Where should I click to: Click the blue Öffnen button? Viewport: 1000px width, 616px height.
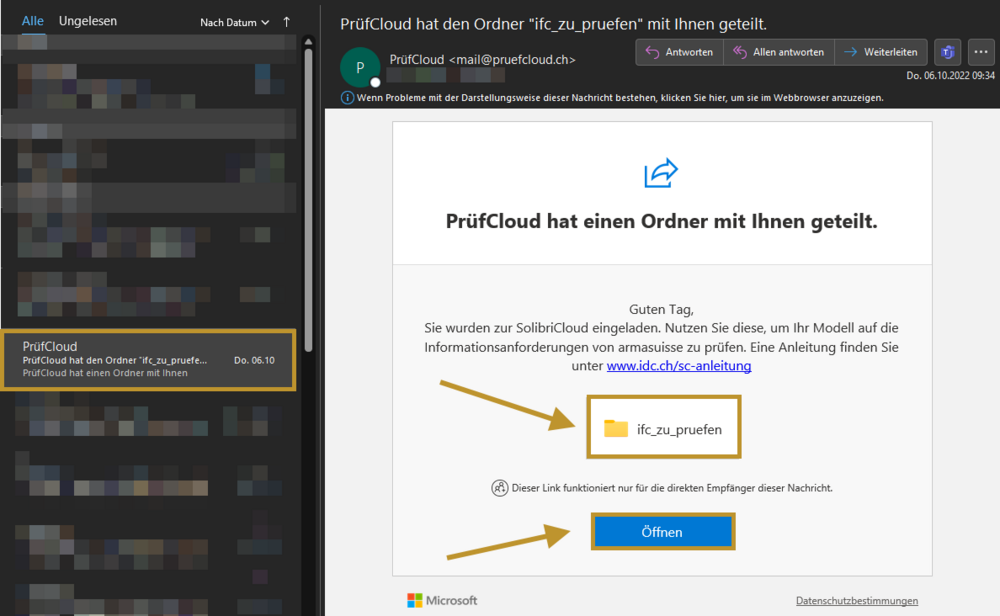663,532
